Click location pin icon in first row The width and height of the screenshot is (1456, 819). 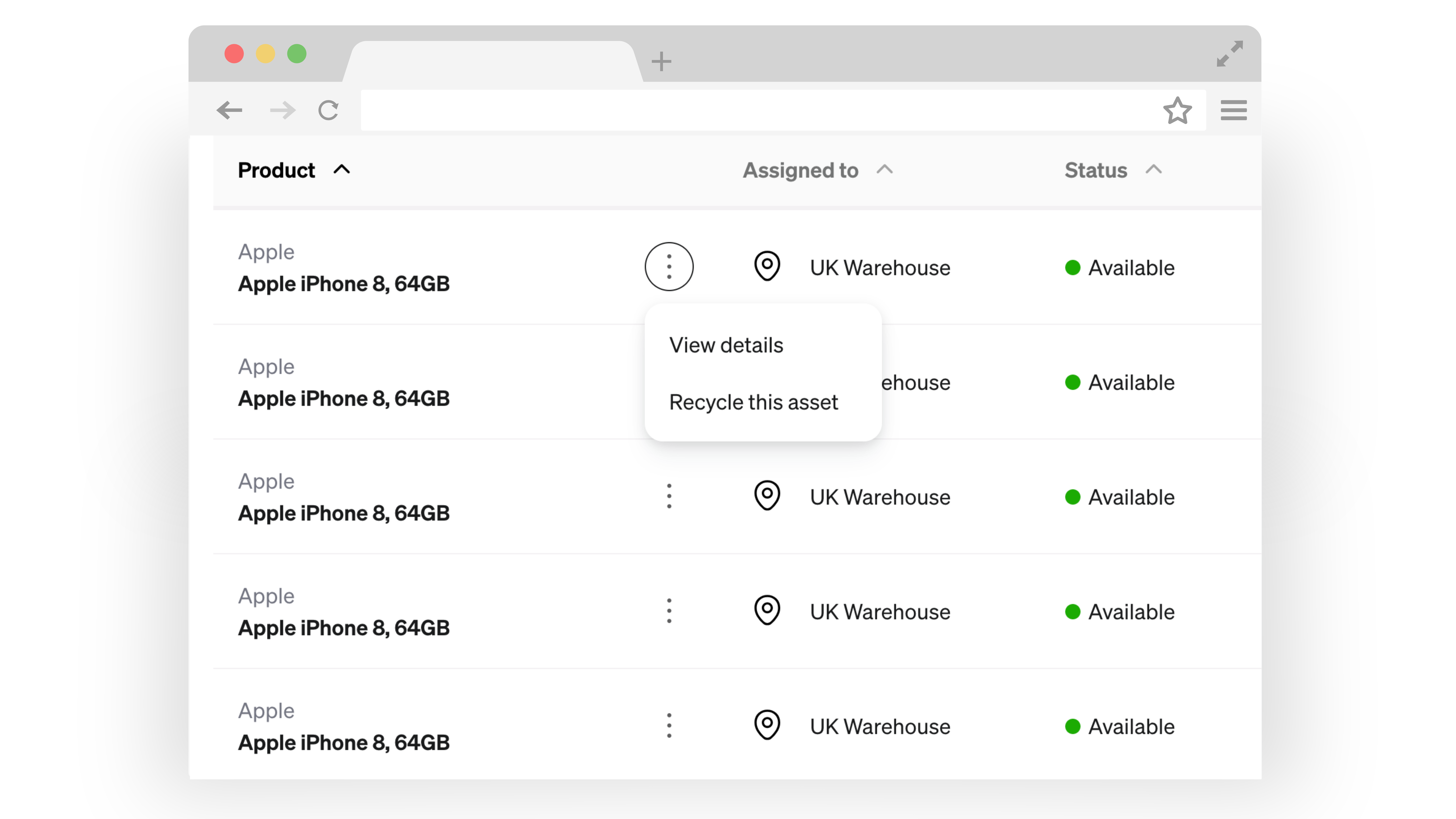[x=767, y=266]
